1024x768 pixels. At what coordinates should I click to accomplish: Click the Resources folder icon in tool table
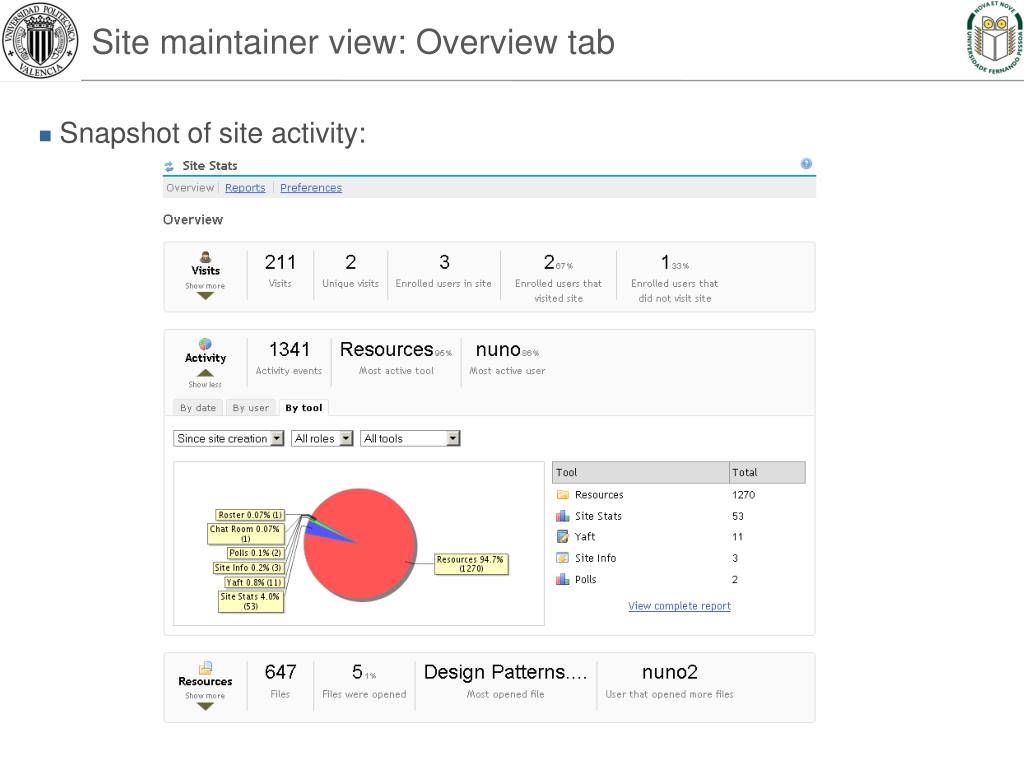[x=562, y=494]
